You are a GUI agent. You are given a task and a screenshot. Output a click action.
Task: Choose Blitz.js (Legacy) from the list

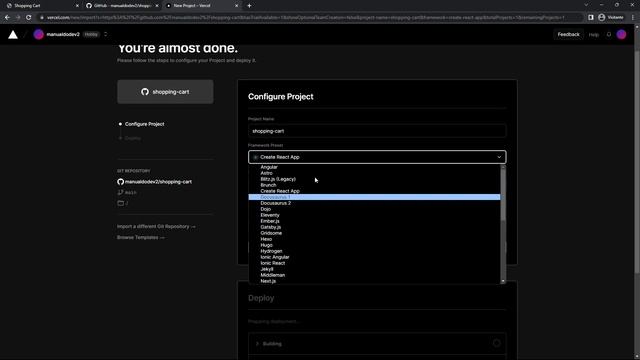coord(374,179)
